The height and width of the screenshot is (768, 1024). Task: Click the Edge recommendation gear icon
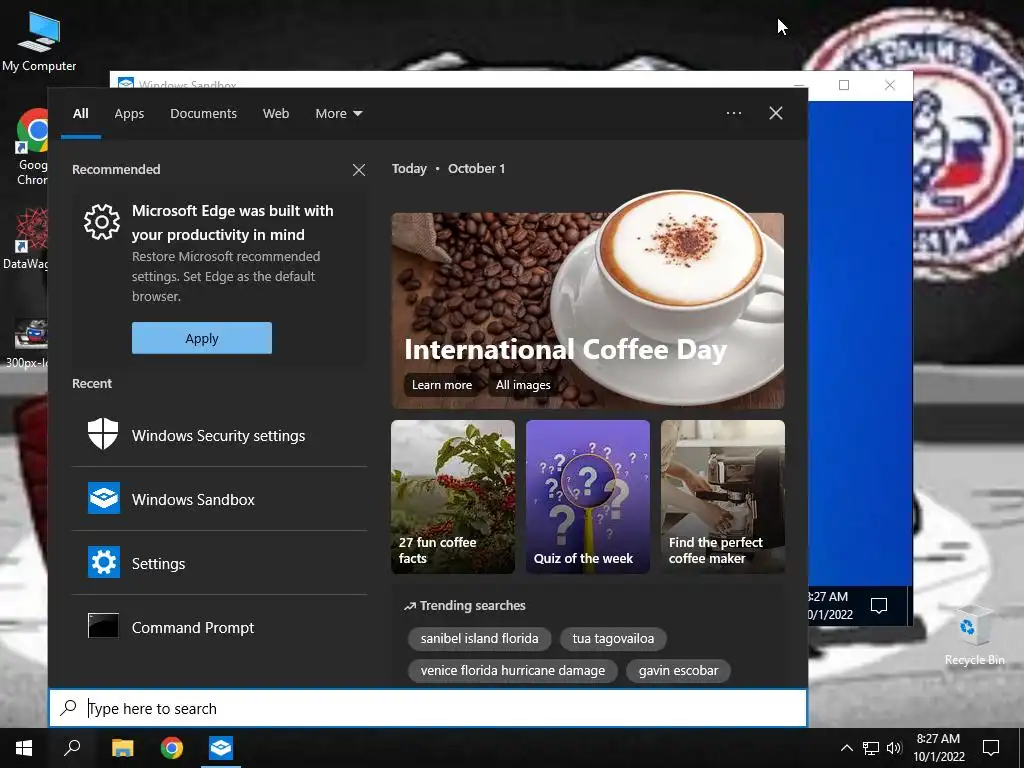click(102, 222)
